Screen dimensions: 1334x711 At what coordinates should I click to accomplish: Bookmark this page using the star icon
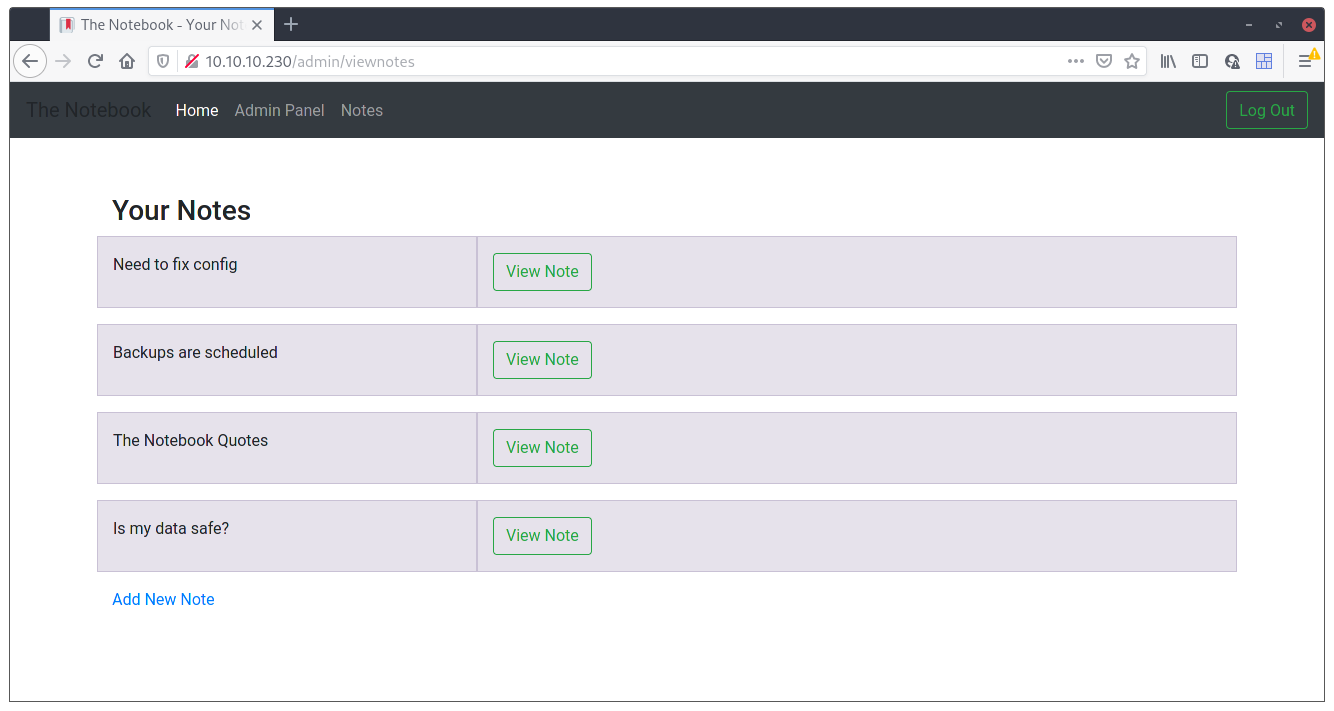(x=1132, y=61)
